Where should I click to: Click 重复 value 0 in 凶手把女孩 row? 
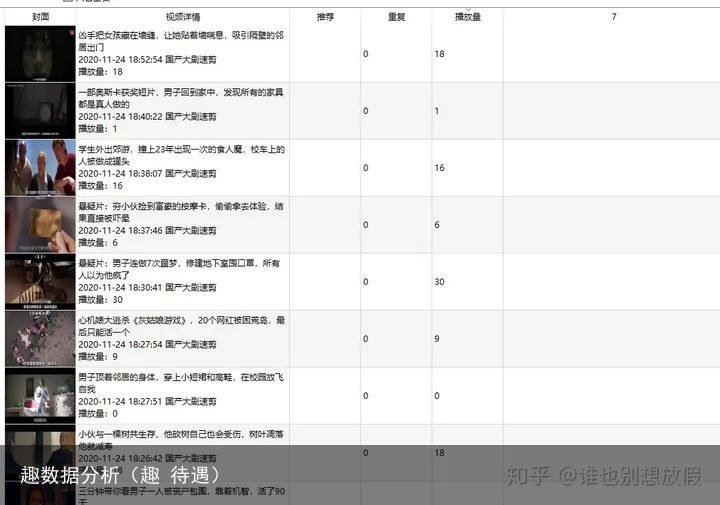[366, 54]
